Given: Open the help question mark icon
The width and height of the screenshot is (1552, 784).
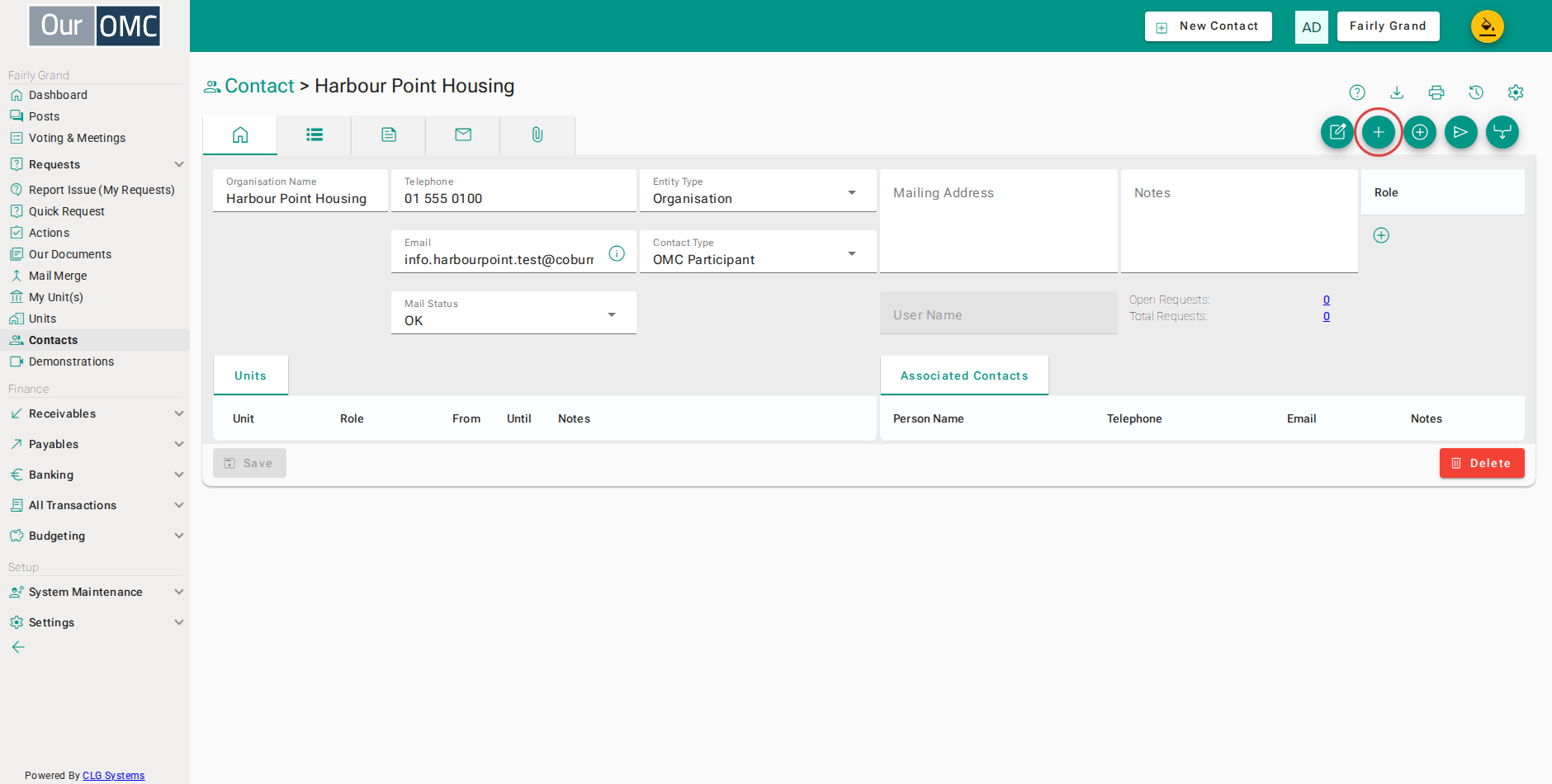Looking at the screenshot, I should [1357, 92].
